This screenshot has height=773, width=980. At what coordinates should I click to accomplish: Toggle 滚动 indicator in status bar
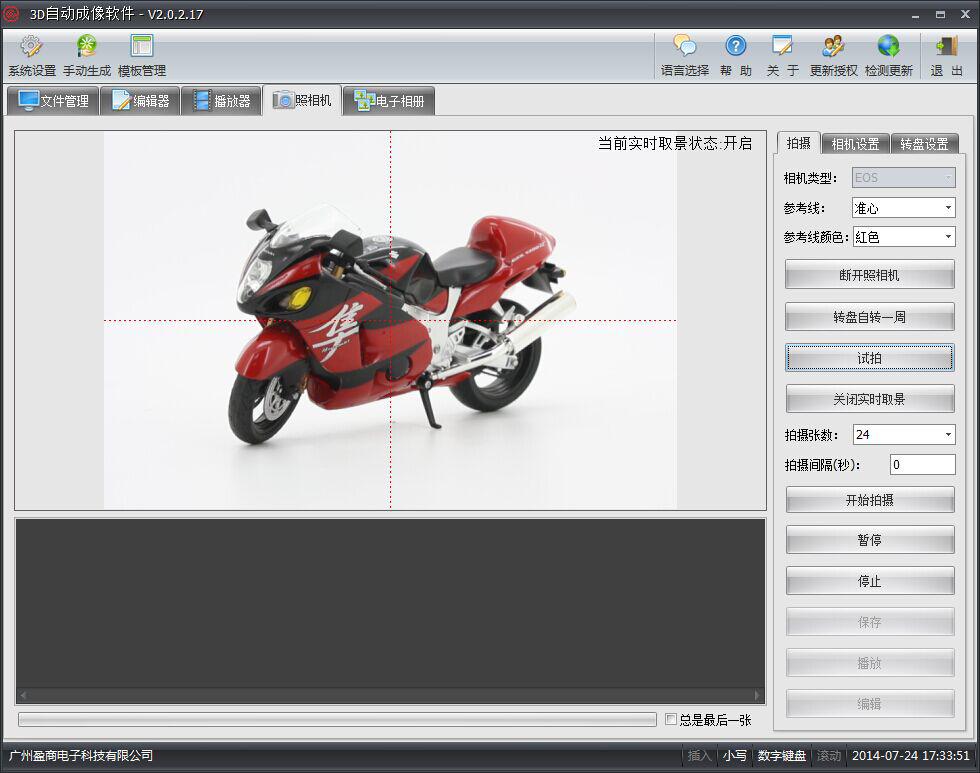click(828, 756)
